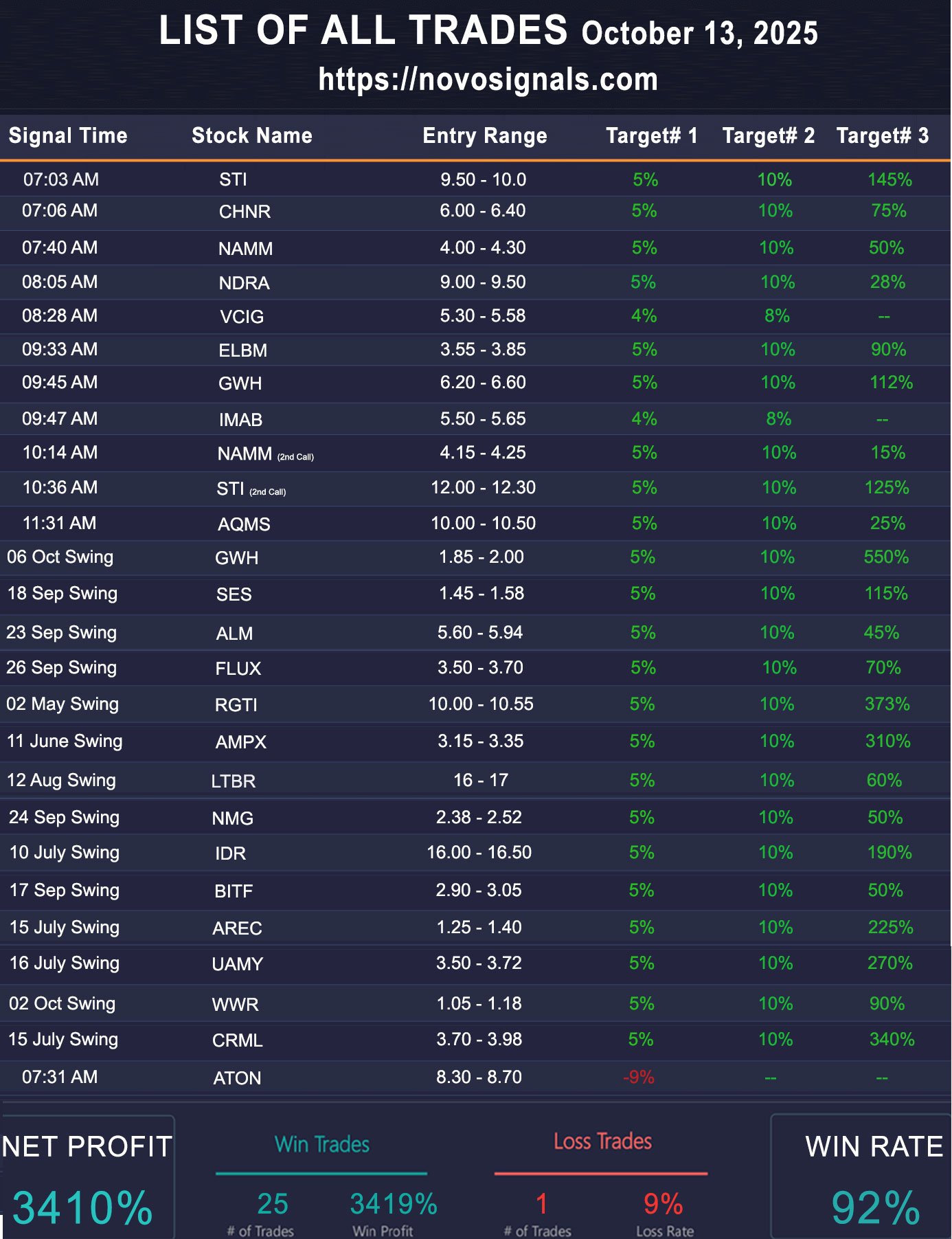
Task: Click the Signal Time column header
Action: tap(68, 135)
